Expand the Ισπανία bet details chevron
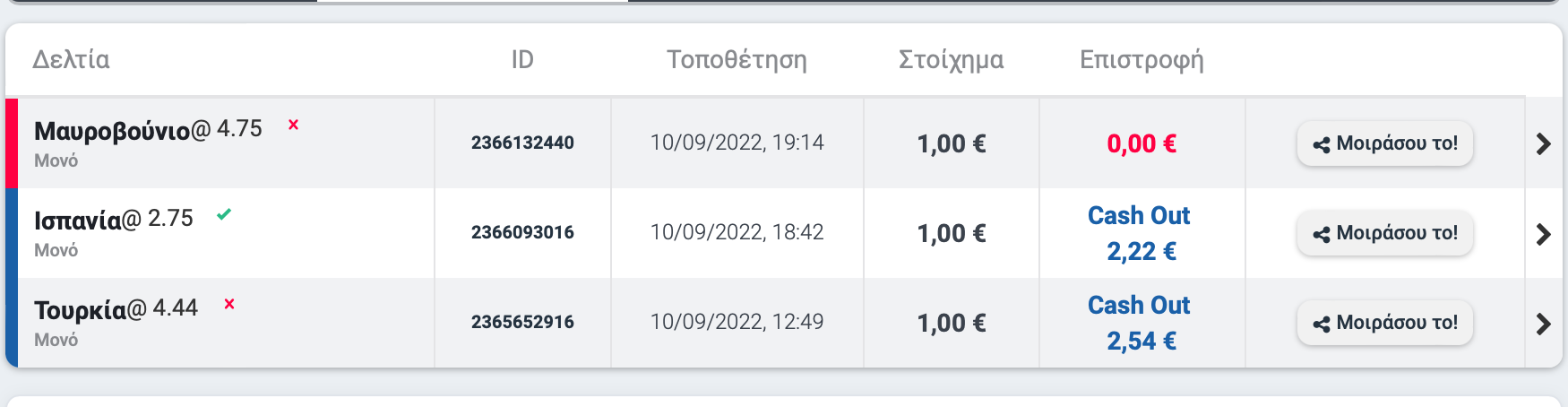The height and width of the screenshot is (407, 1568). [1543, 234]
